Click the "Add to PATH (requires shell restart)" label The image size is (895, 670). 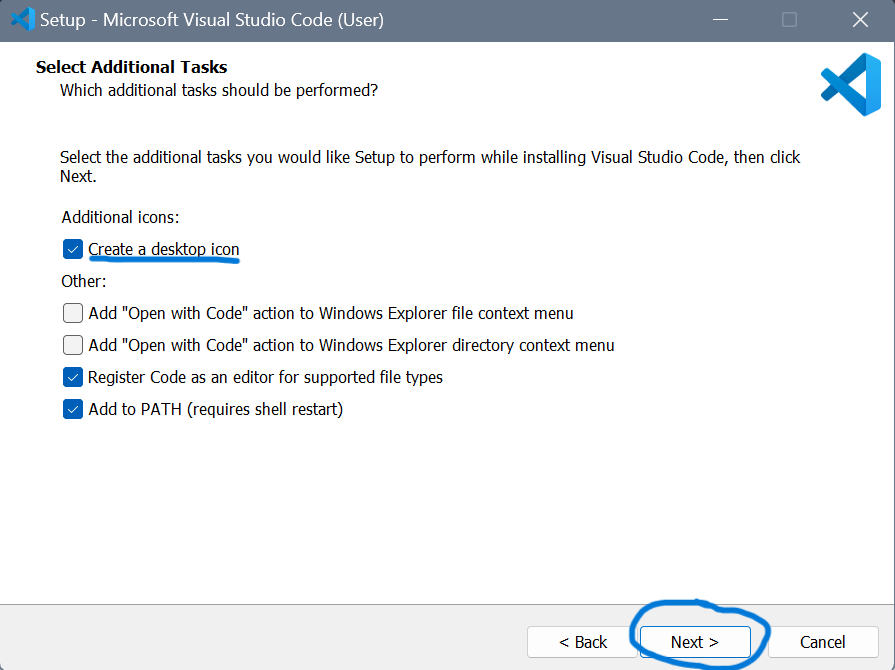216,409
